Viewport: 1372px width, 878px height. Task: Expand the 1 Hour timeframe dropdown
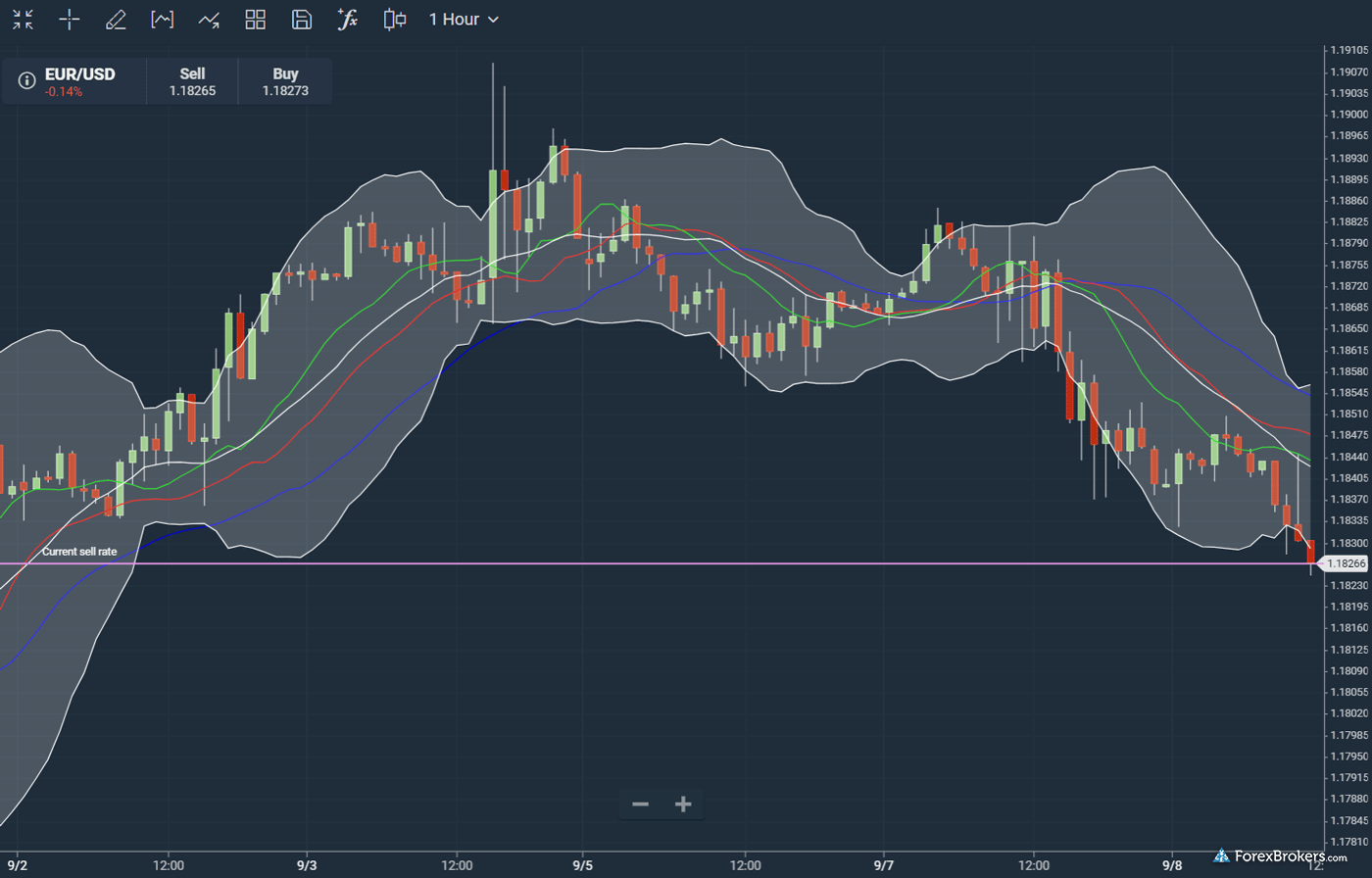[x=464, y=20]
